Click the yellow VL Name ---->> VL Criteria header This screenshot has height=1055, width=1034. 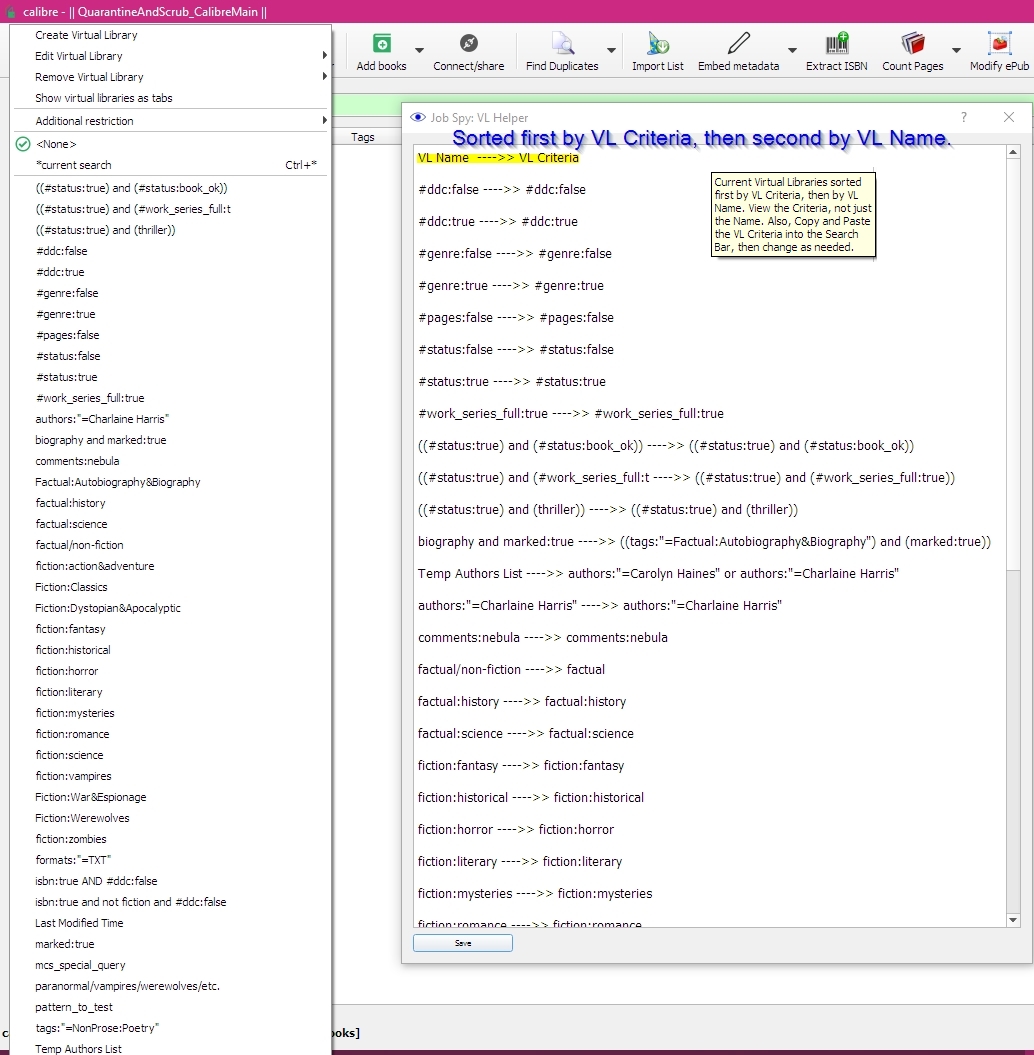(x=498, y=157)
